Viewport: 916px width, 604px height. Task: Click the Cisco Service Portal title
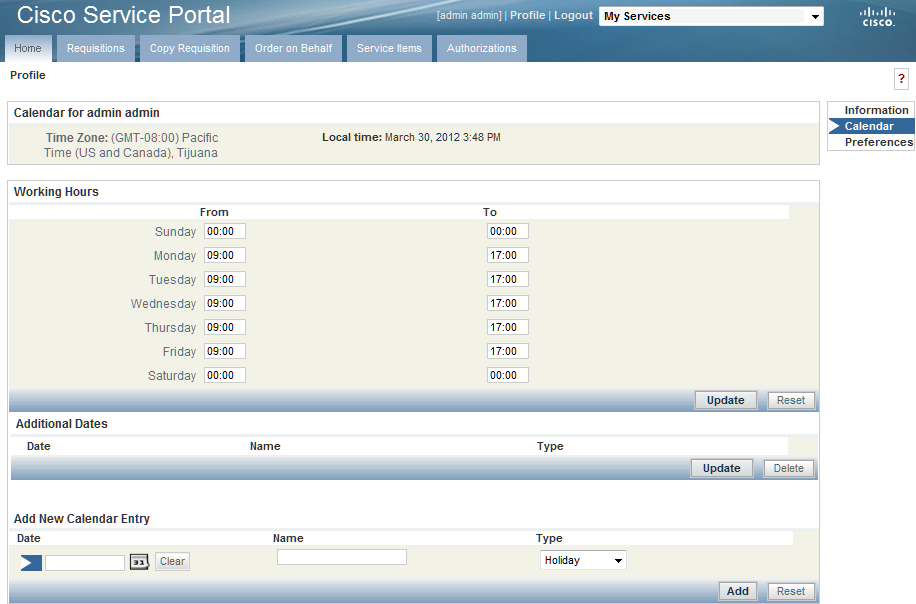tap(123, 15)
